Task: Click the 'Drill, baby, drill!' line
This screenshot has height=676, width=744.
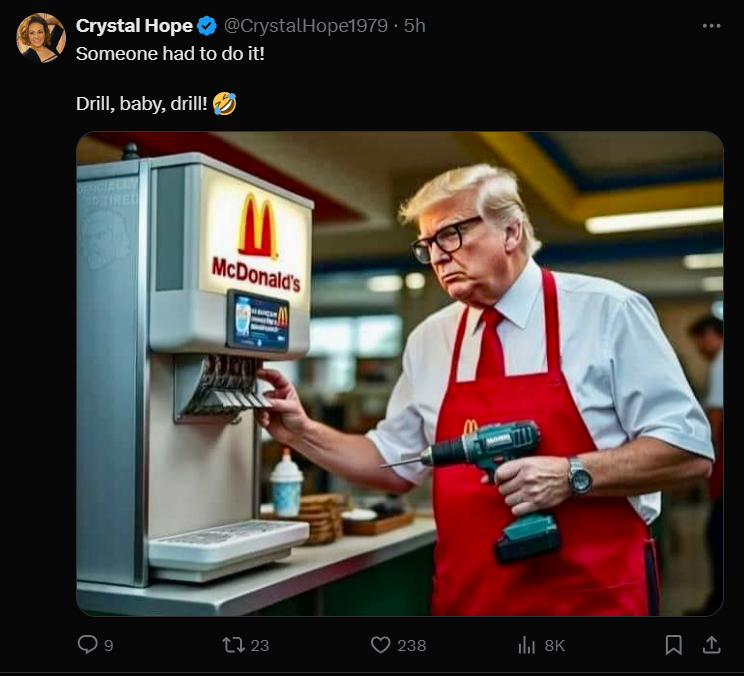Action: tap(142, 103)
